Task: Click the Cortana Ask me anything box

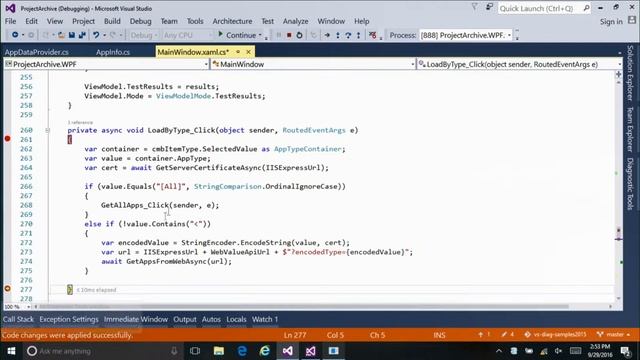Action: pyautogui.click(x=102, y=351)
